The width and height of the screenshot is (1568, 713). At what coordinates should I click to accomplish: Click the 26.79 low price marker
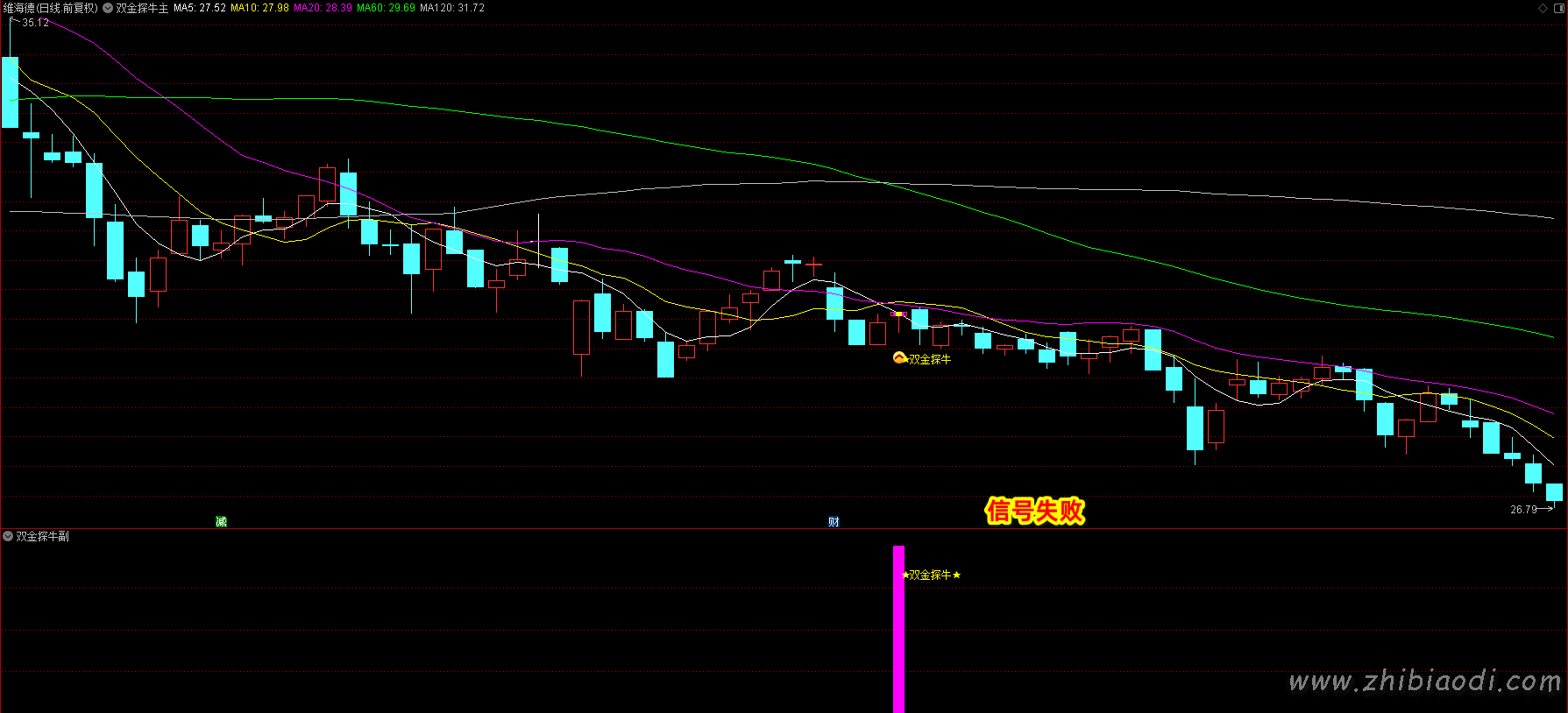tap(1523, 510)
